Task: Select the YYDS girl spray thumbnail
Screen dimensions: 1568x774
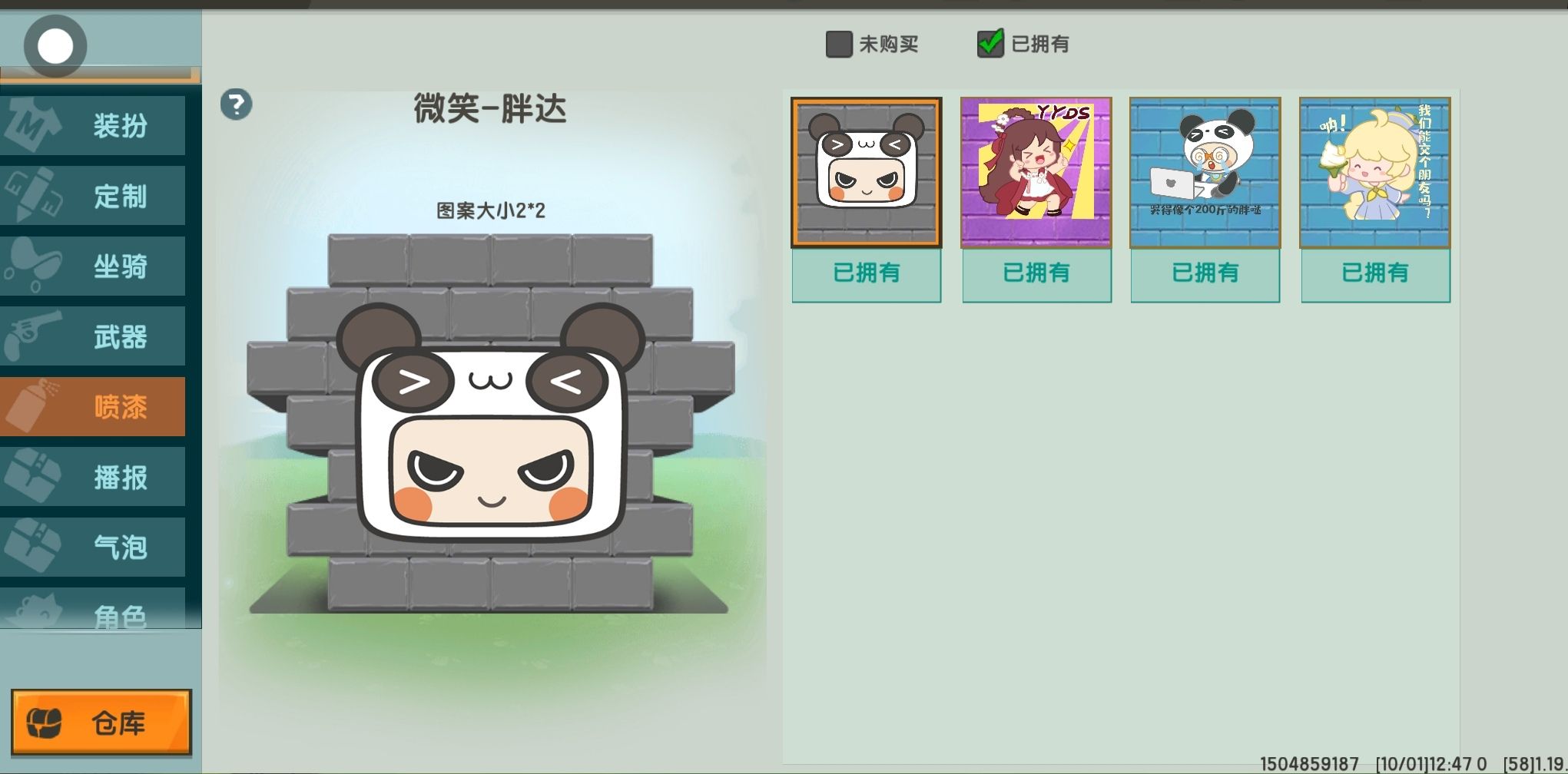Action: point(1036,172)
